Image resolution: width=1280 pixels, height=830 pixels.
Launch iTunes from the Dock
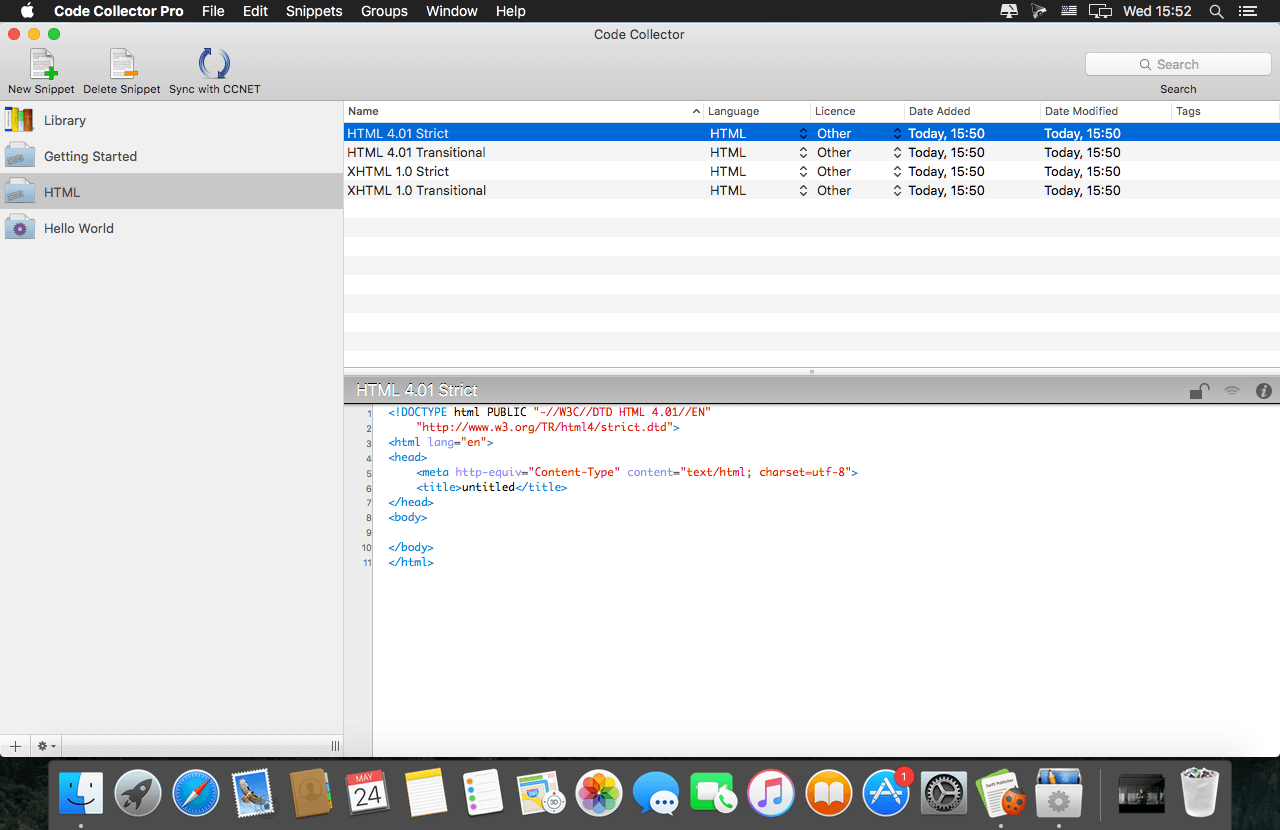(x=771, y=794)
